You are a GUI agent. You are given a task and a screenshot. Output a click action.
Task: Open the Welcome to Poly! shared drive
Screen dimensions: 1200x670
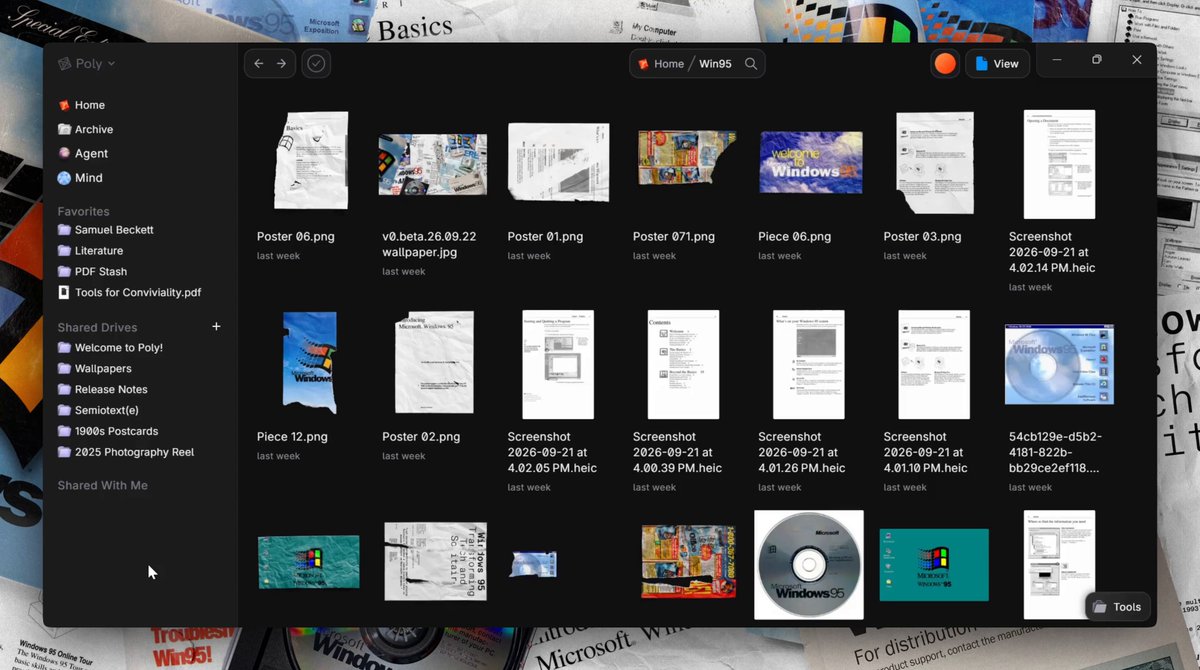(110, 348)
